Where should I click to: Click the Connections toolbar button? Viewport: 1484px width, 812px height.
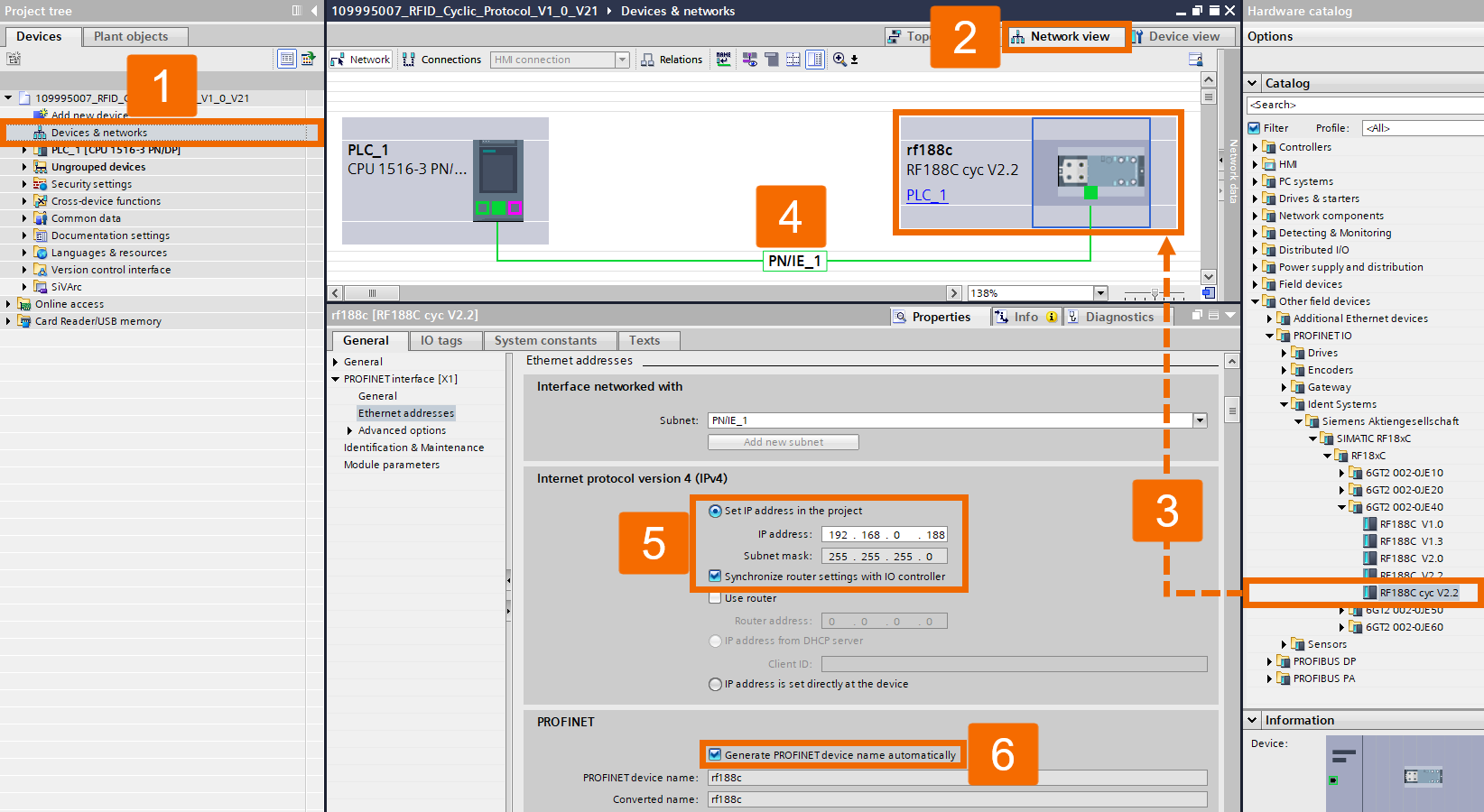point(441,60)
